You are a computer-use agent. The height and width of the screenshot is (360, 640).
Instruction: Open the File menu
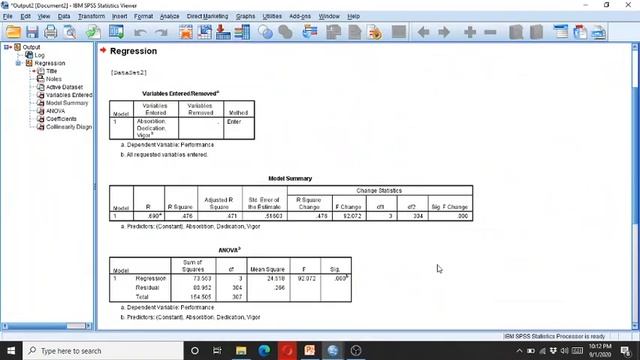coord(8,16)
